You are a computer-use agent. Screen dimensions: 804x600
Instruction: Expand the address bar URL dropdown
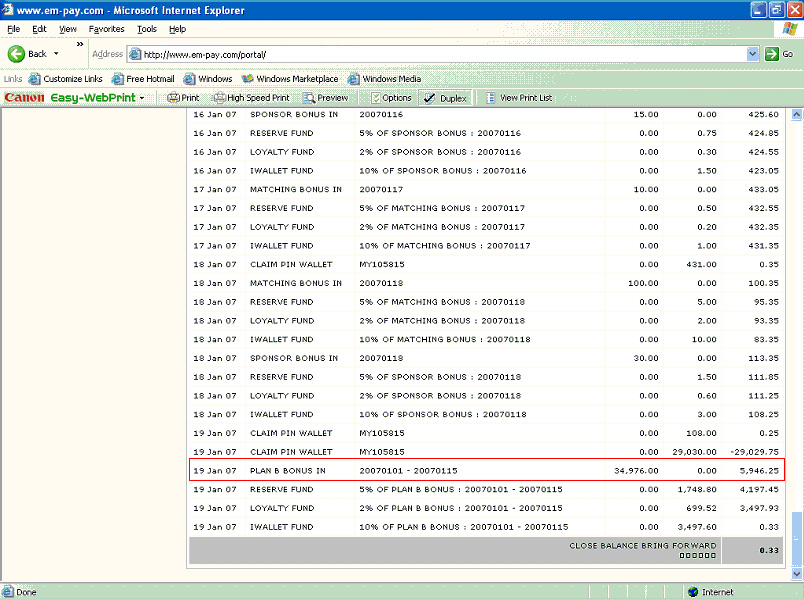pyautogui.click(x=753, y=54)
